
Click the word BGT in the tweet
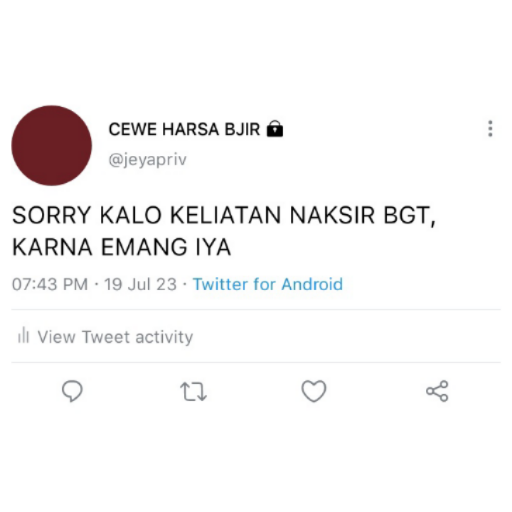407,215
